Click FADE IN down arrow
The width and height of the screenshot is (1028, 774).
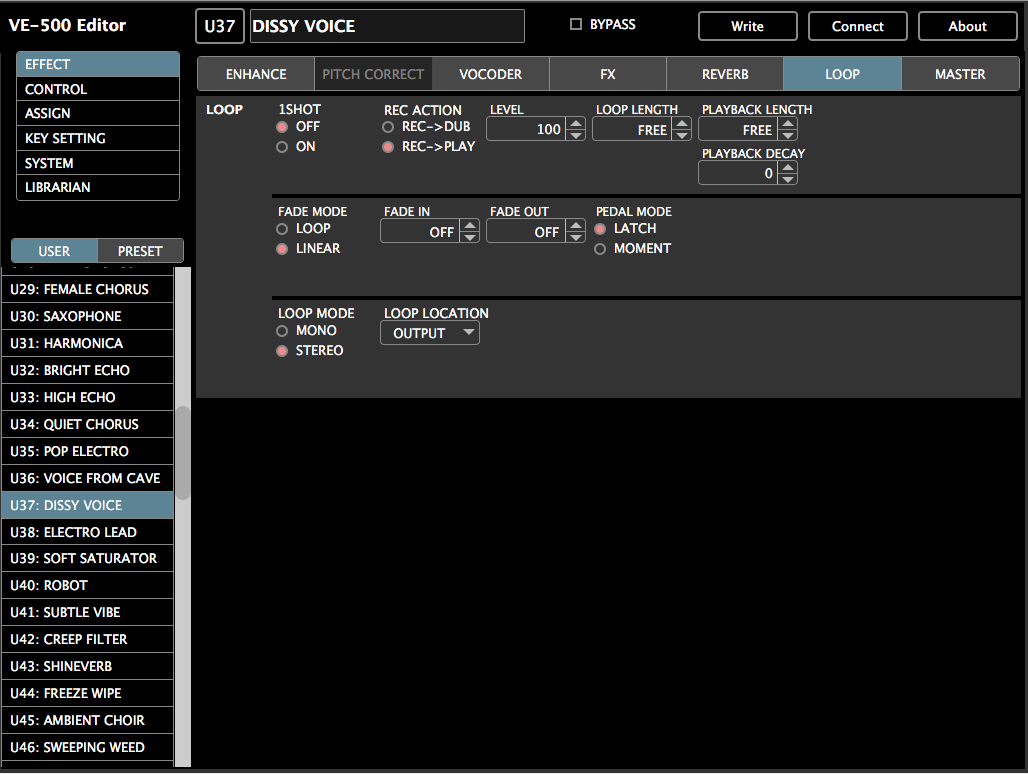[469, 237]
